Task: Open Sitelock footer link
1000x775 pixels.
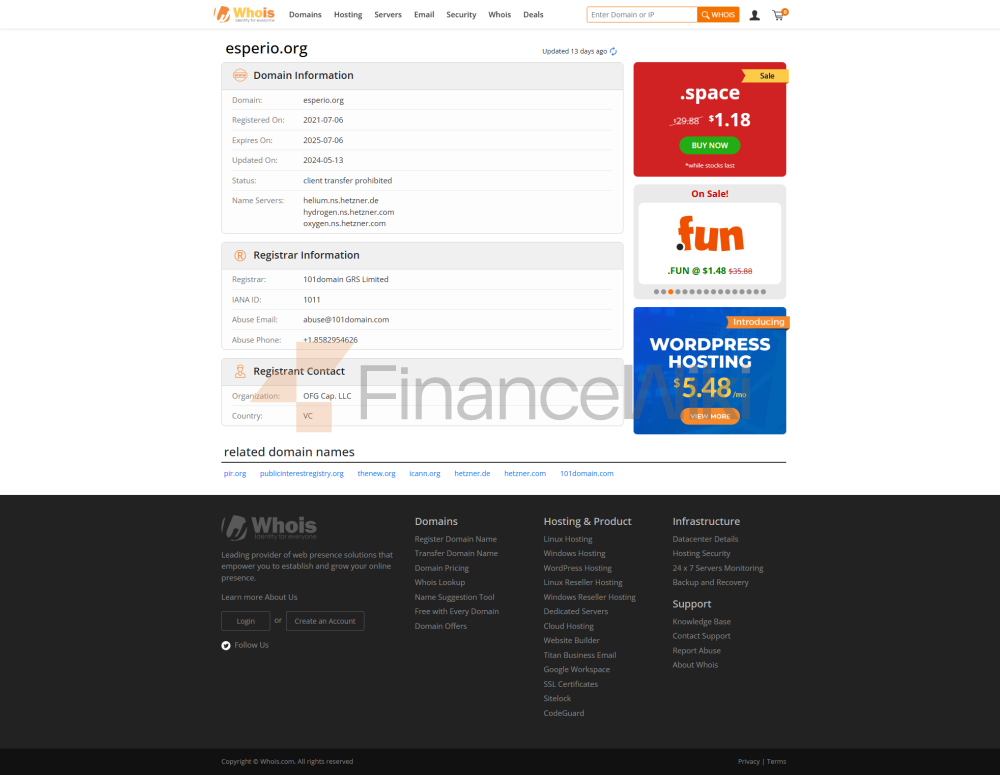Action: 557,698
